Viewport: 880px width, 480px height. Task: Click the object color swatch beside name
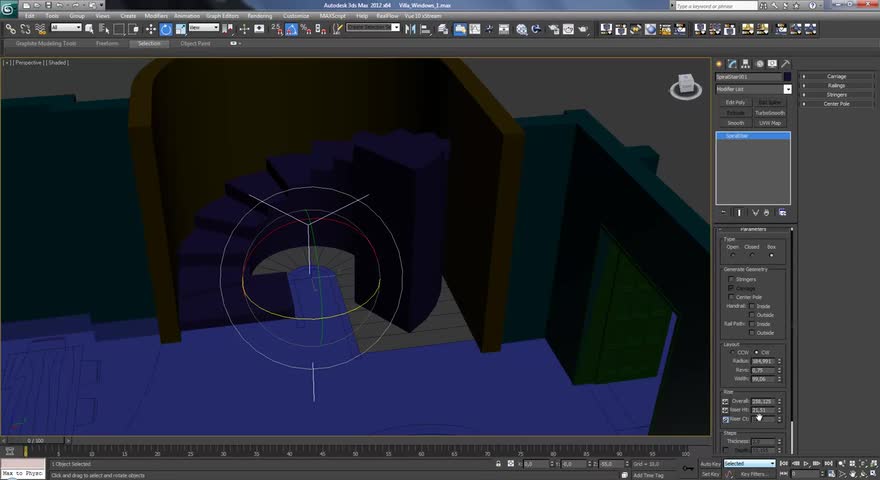tap(787, 77)
